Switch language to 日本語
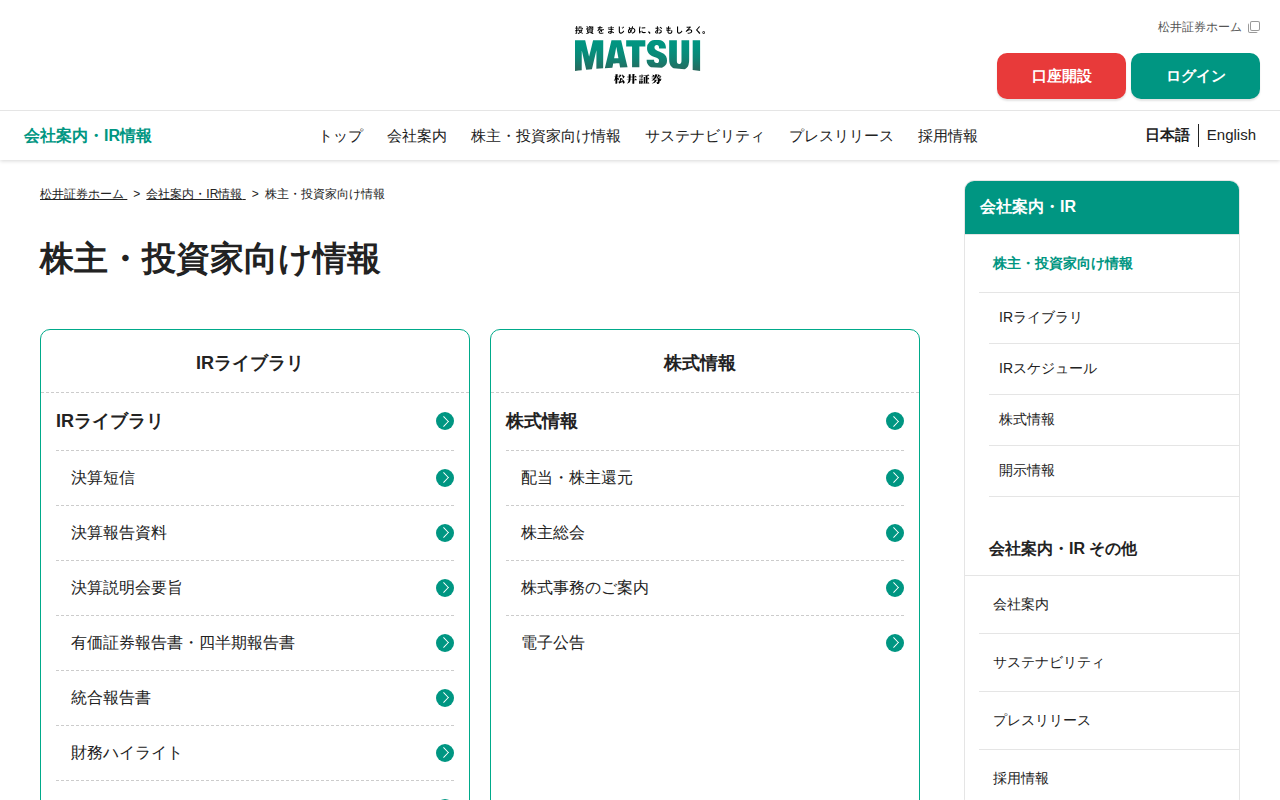Image resolution: width=1280 pixels, height=800 pixels. (x=1167, y=135)
